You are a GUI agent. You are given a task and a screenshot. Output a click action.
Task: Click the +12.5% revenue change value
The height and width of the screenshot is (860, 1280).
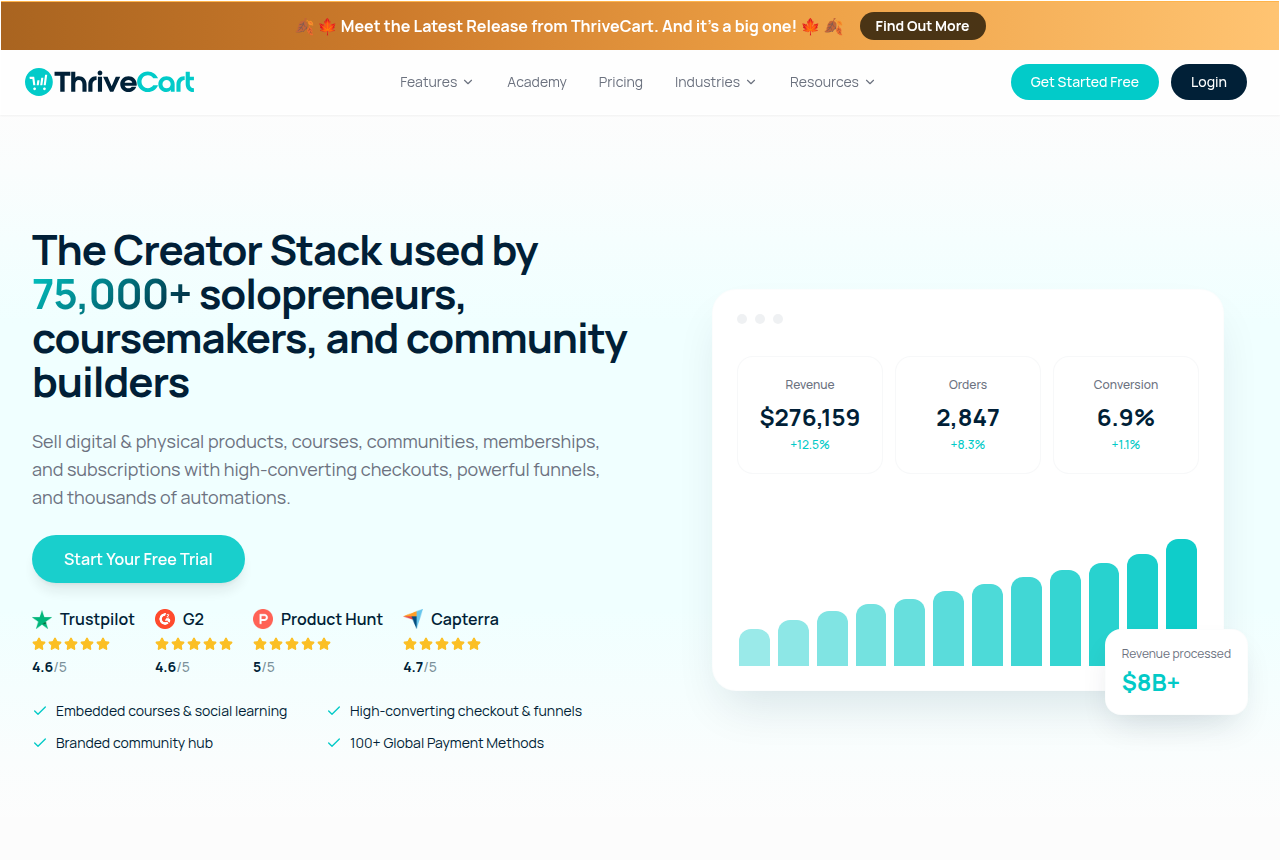tap(810, 445)
